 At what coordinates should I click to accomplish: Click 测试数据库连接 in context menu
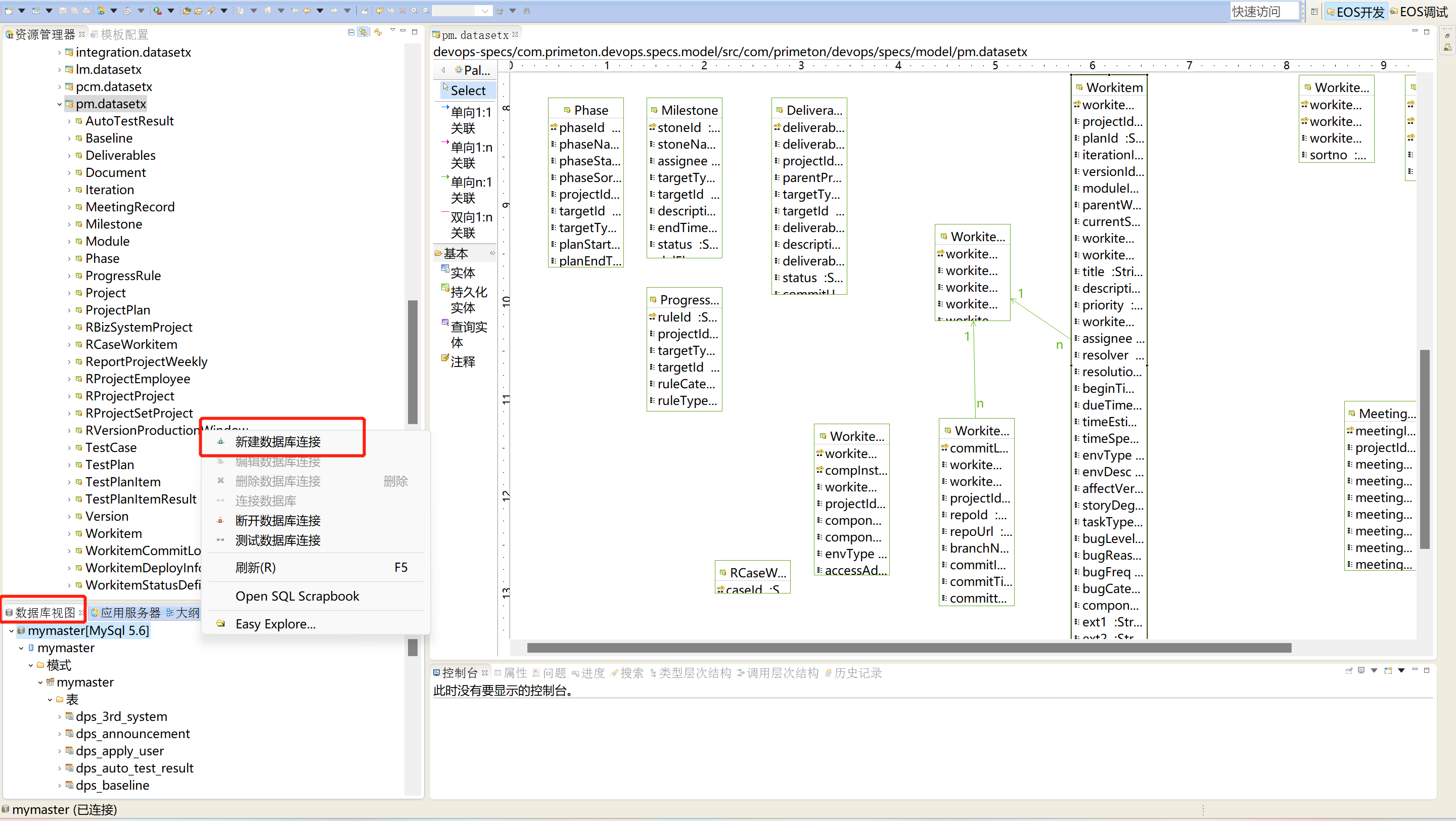pyautogui.click(x=278, y=540)
